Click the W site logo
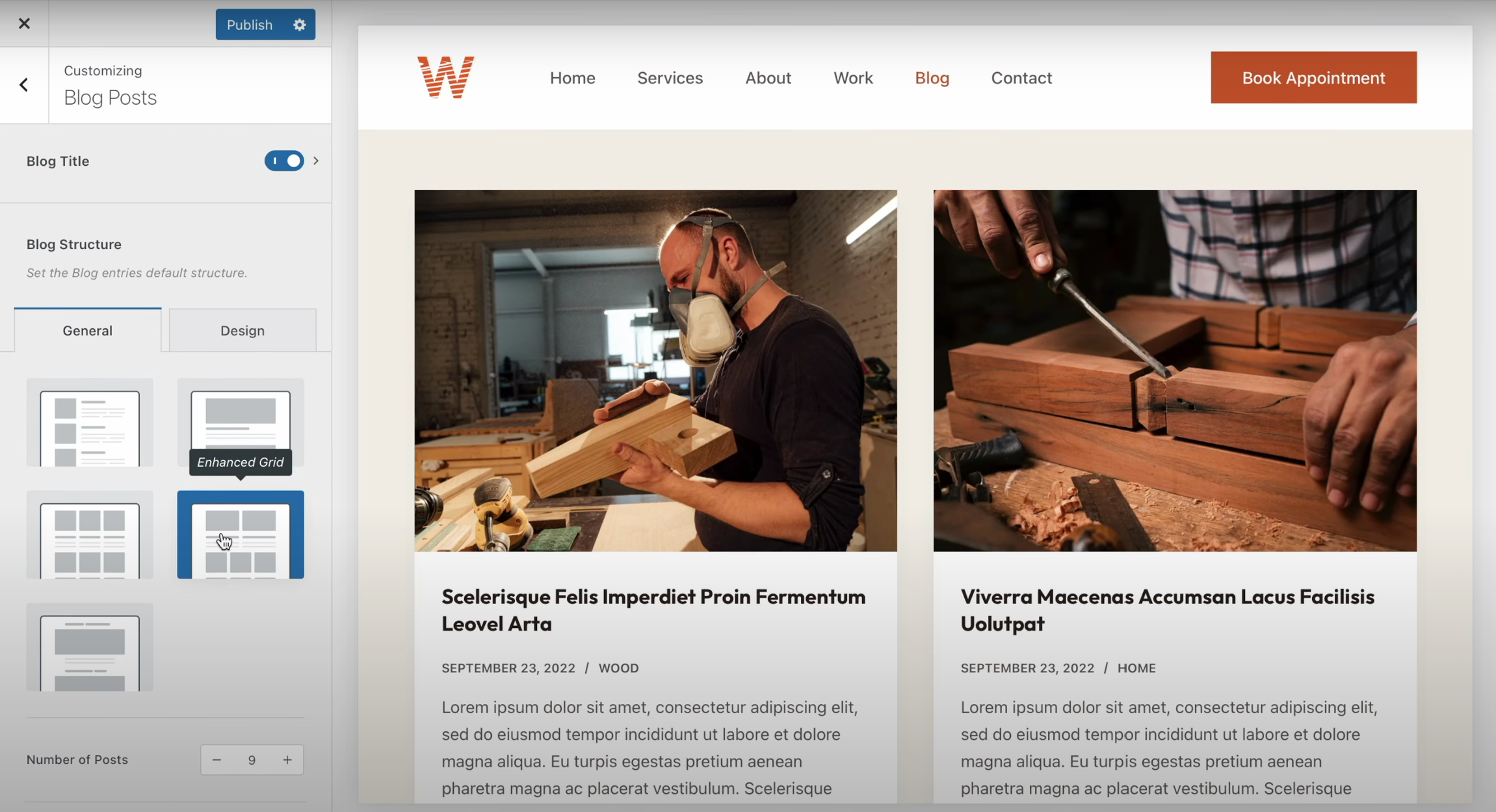 [445, 77]
